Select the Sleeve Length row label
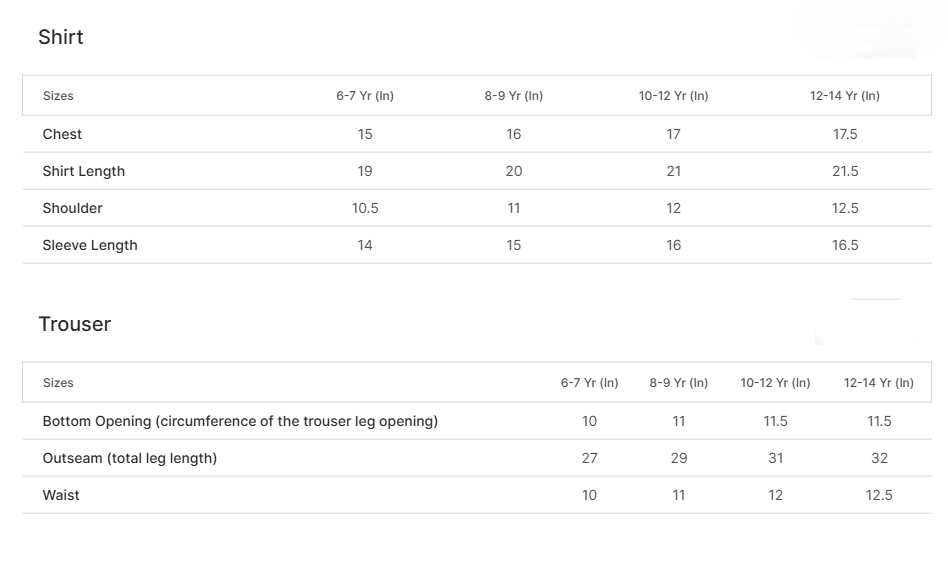Screen dimensions: 948x587 90,245
